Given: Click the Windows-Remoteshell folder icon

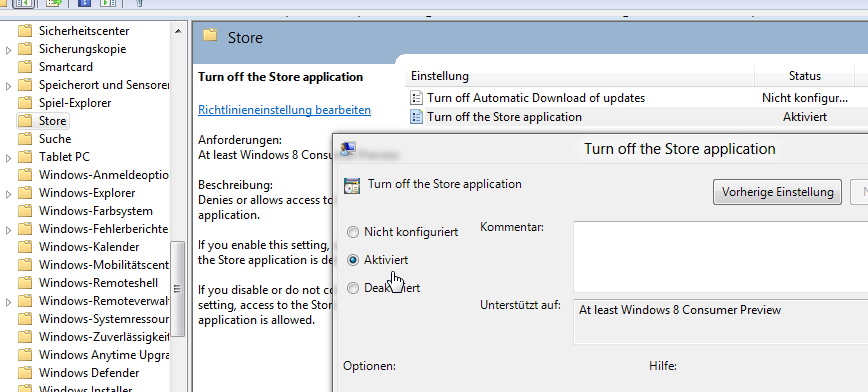Looking at the screenshot, I should [25, 283].
